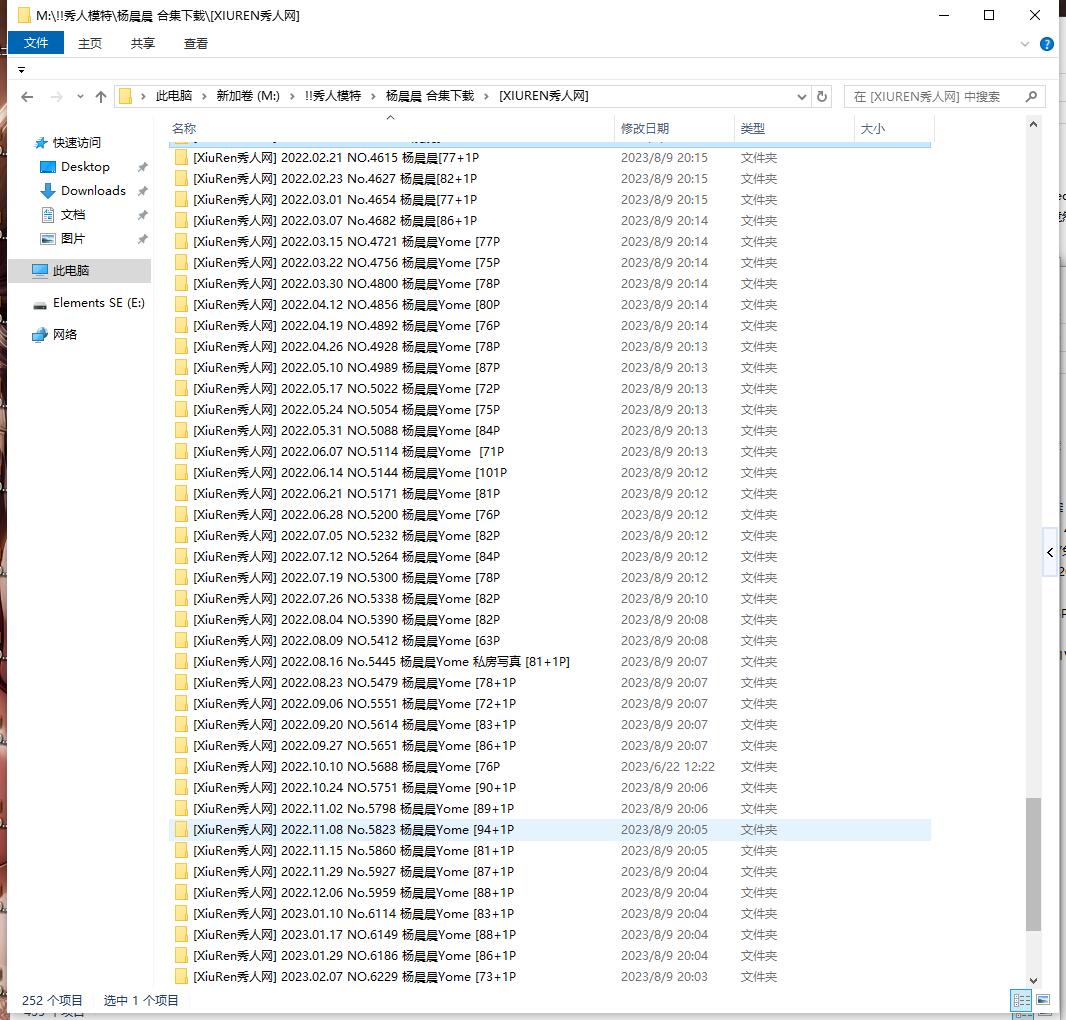
Task: Click the pin icon next to Desktop
Action: click(x=142, y=167)
